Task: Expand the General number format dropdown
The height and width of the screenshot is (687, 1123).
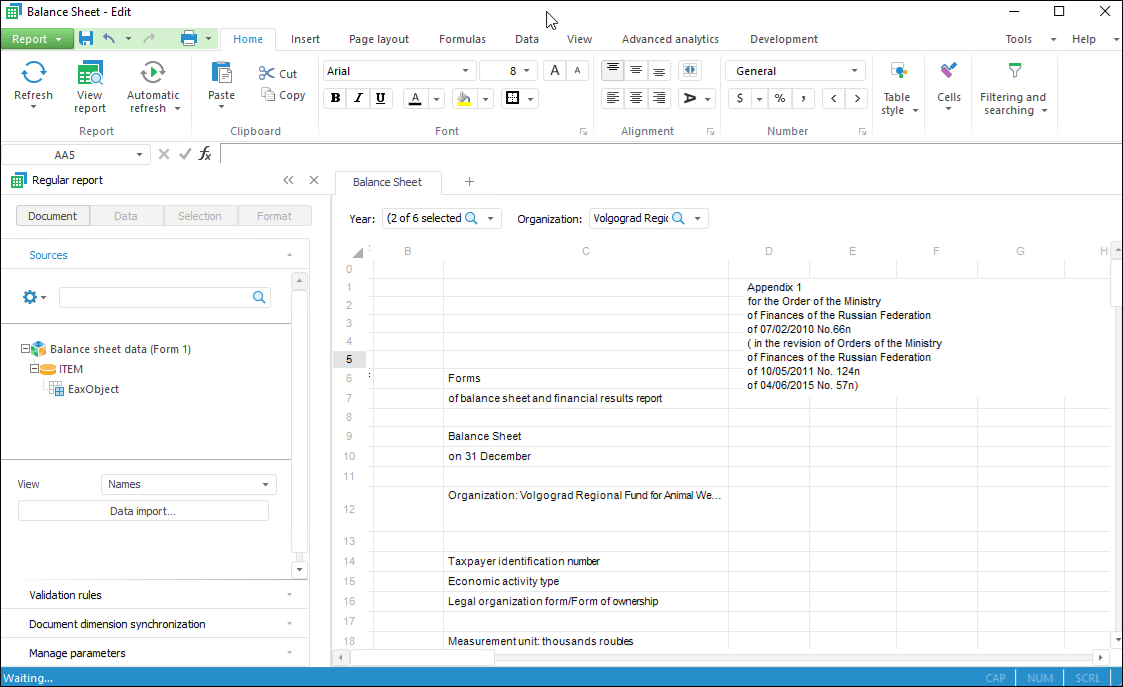Action: tap(854, 71)
